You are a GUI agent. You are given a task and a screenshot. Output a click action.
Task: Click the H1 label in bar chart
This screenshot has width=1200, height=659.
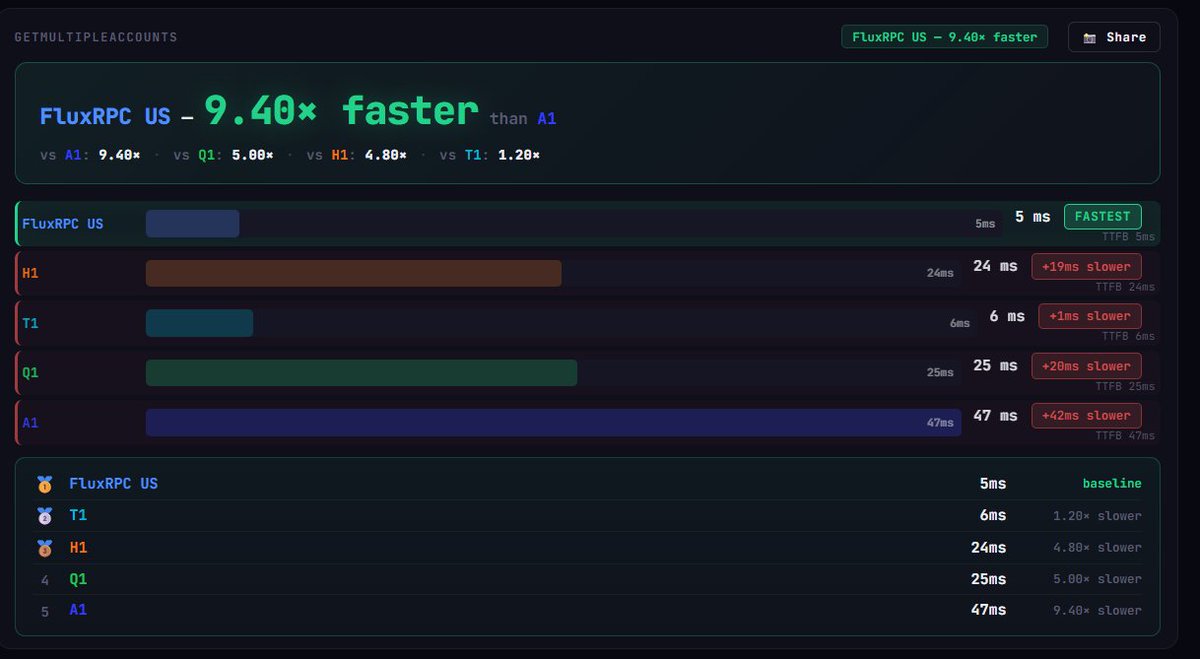(x=30, y=273)
